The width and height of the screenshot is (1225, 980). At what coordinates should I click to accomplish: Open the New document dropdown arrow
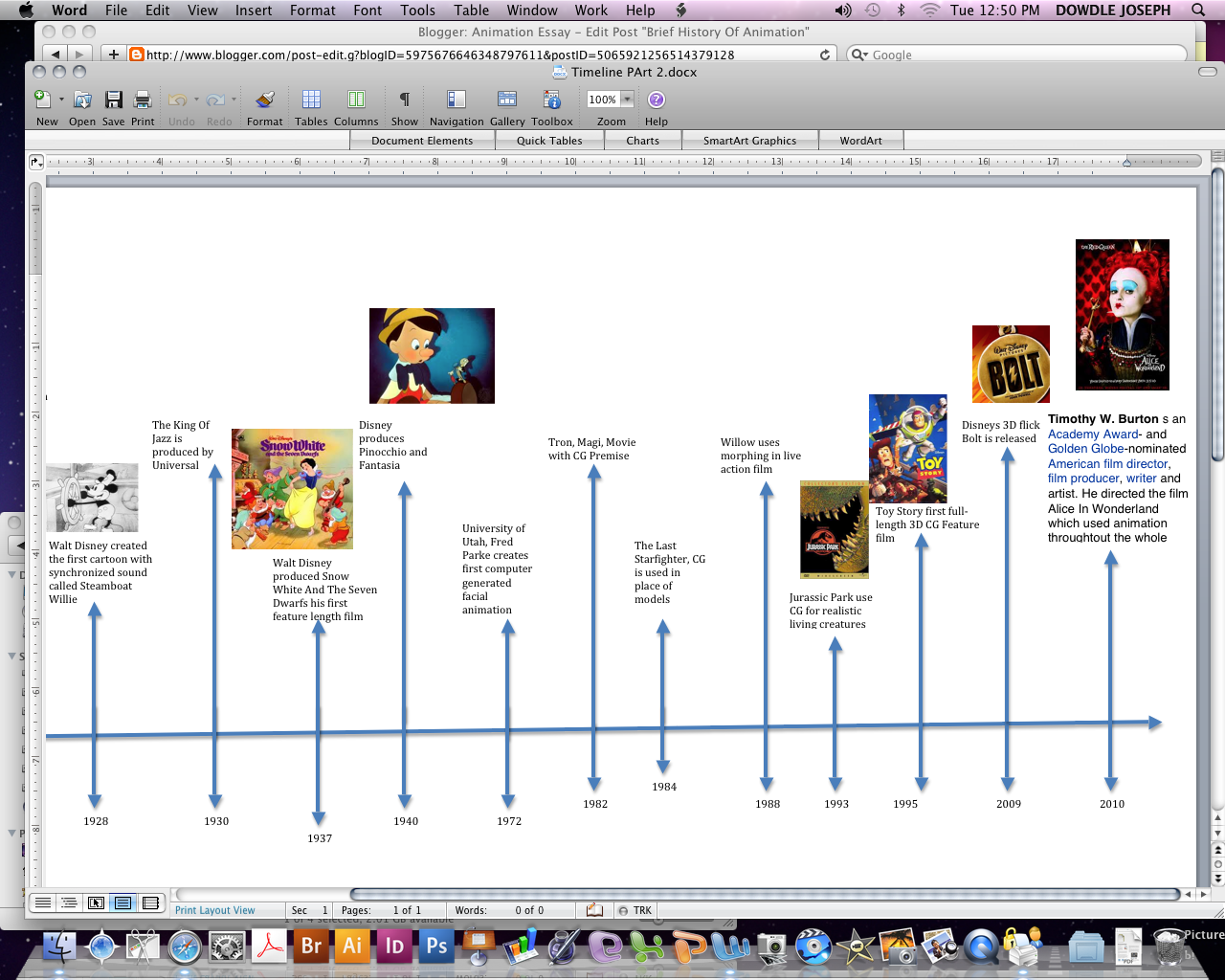(61, 100)
